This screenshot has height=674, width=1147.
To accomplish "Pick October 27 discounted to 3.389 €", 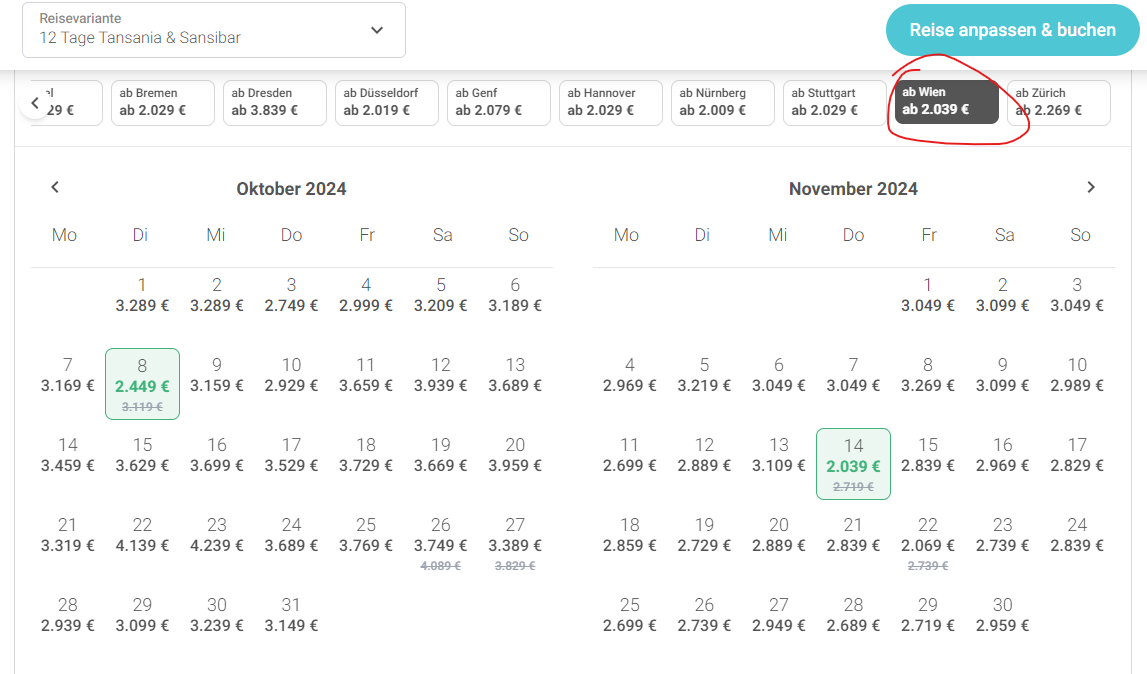I will [x=516, y=544].
